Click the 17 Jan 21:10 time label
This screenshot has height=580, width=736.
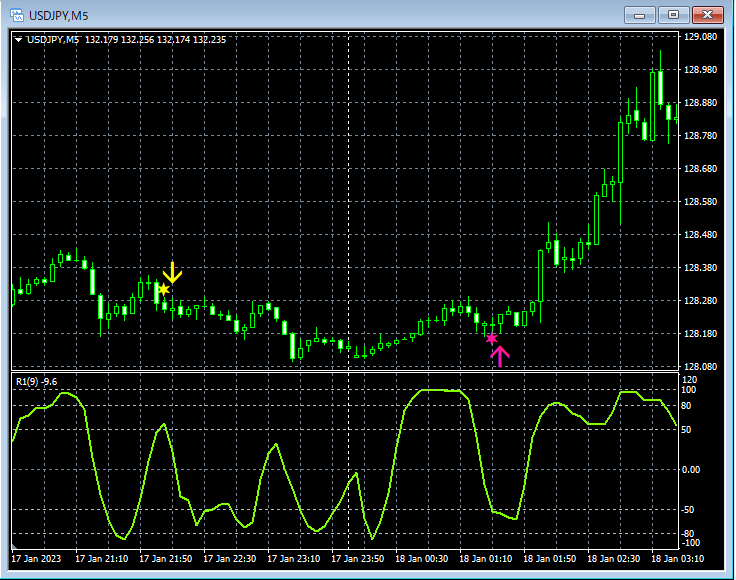pos(101,558)
